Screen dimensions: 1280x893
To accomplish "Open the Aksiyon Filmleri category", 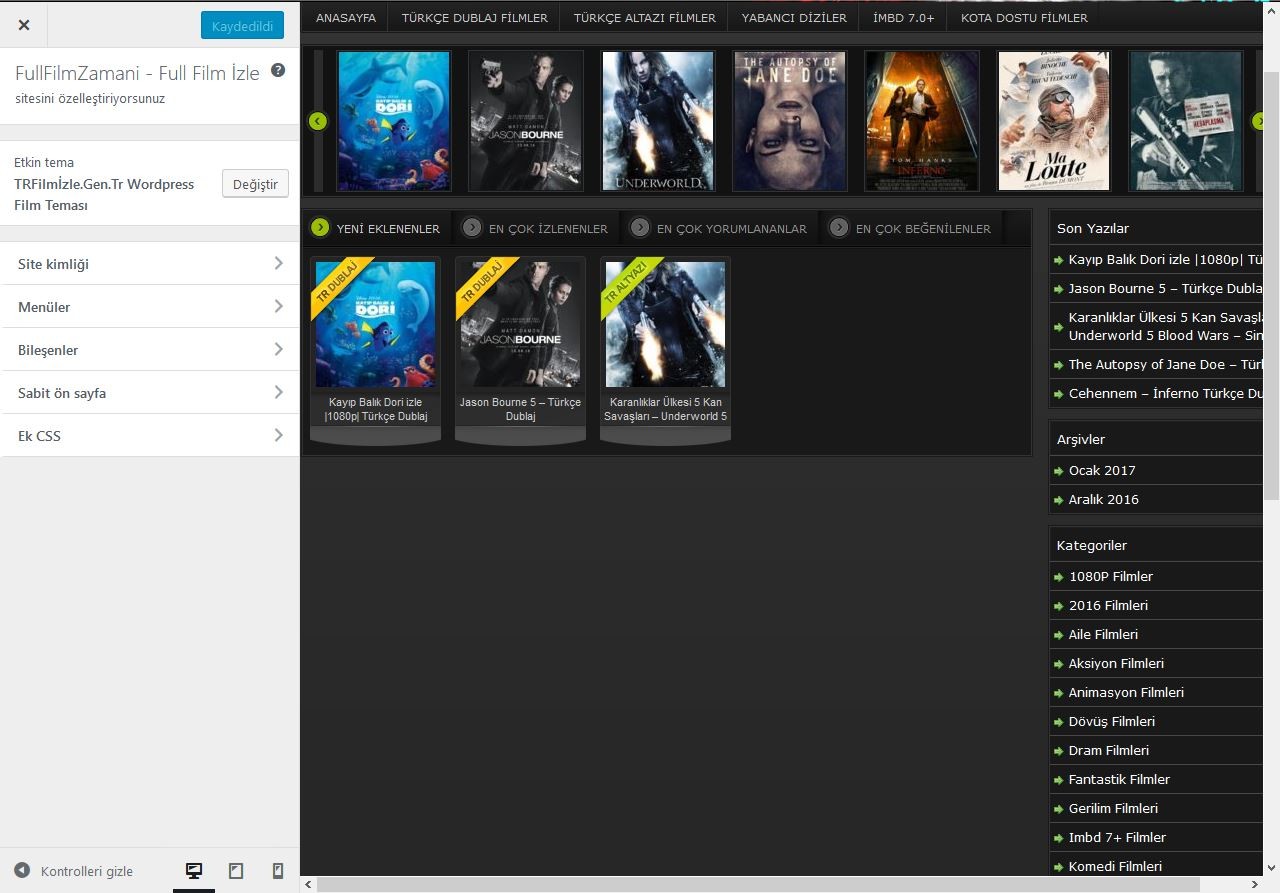I will pyautogui.click(x=1116, y=663).
